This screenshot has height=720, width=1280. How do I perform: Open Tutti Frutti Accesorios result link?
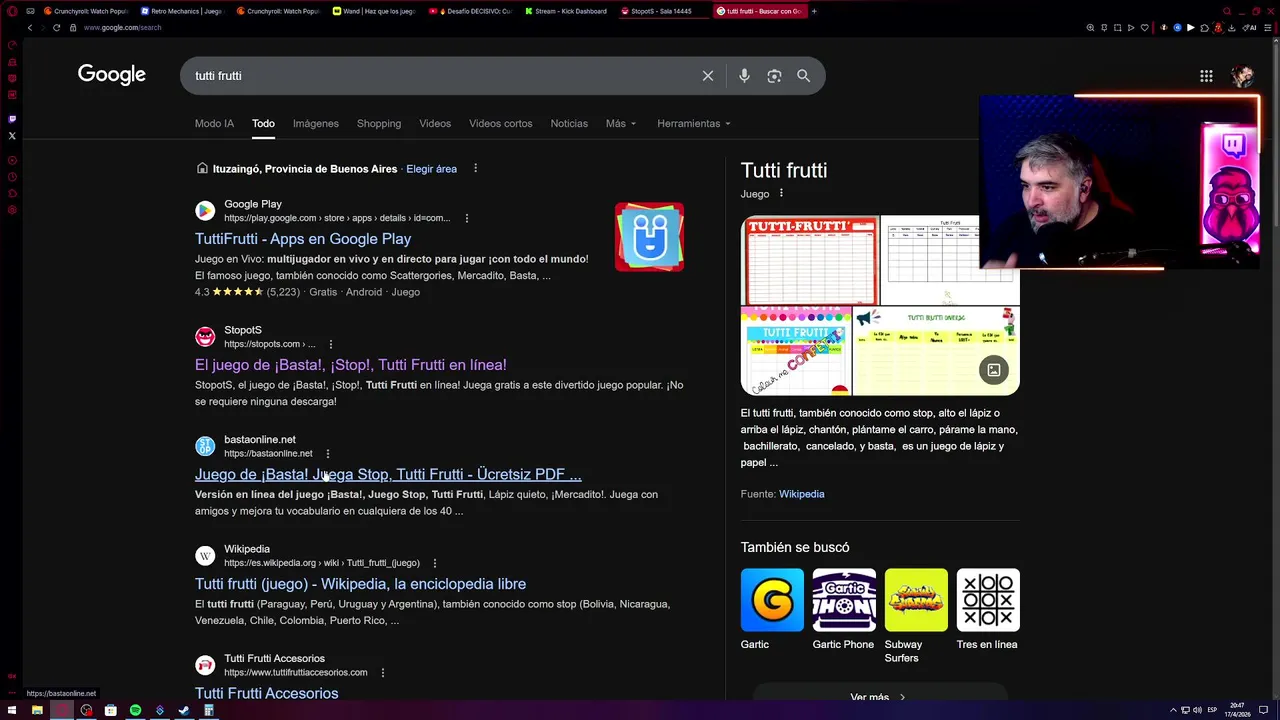tap(267, 693)
